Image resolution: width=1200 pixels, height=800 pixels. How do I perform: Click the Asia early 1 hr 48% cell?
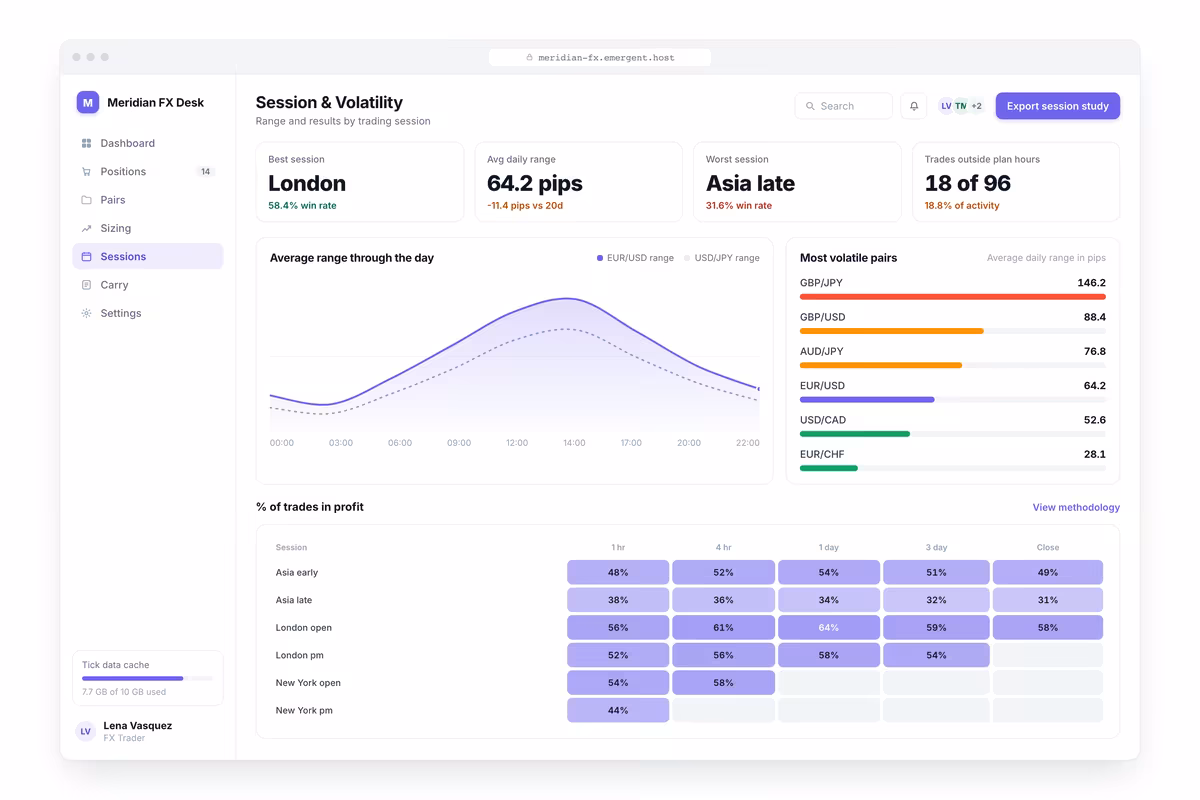[x=618, y=573]
